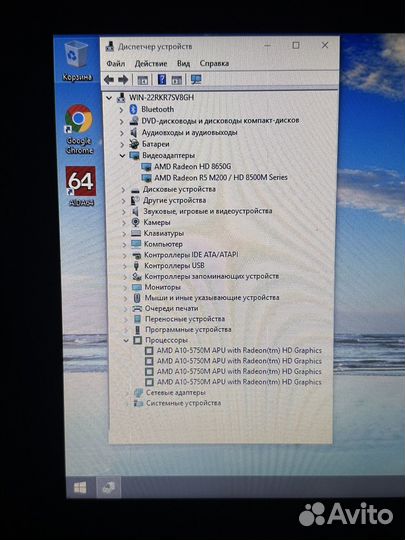This screenshot has height=540, width=405.
Task: Maximize the Диспетчер устройств window
Action: 296,45
